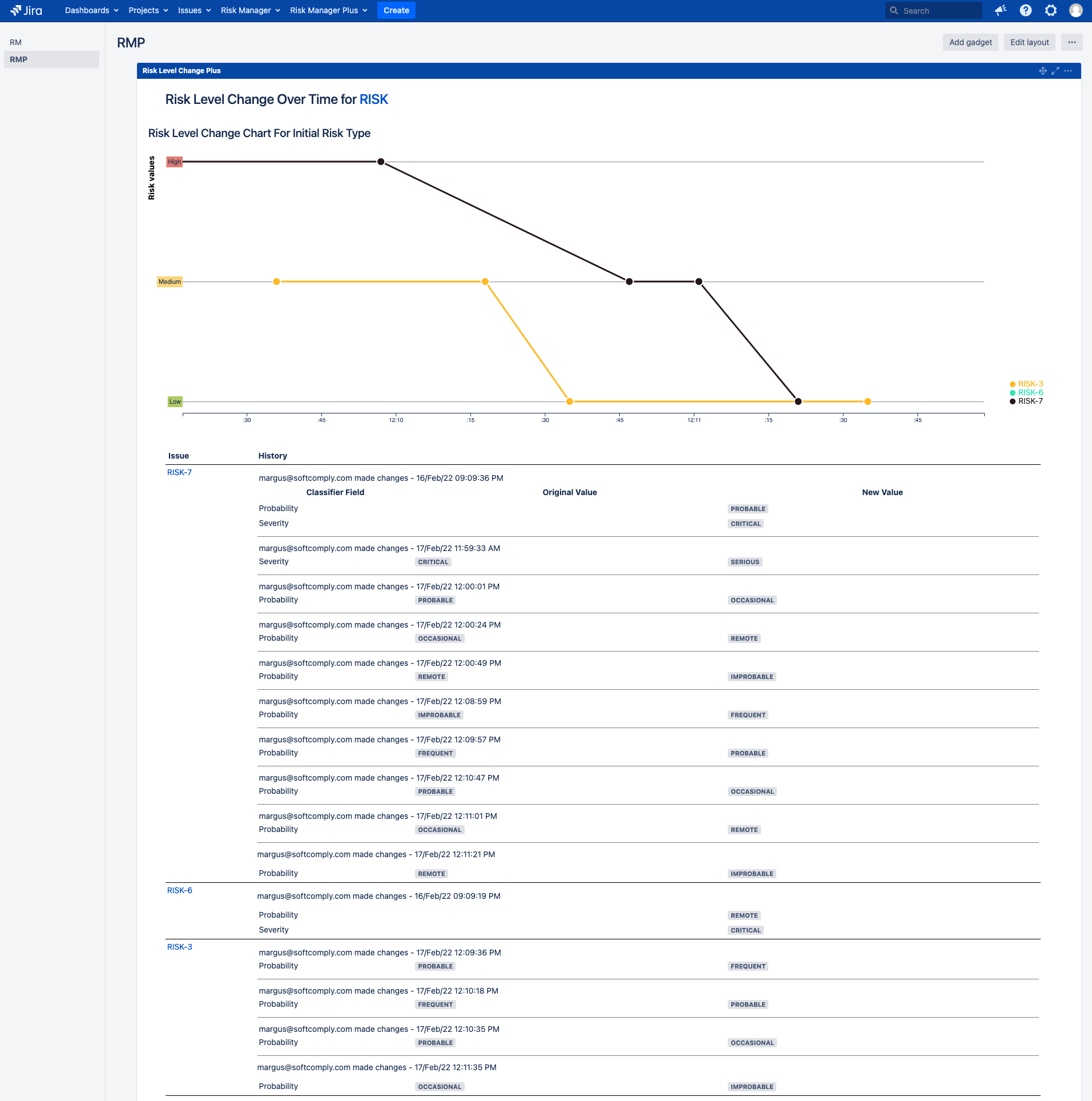
Task: Open the dashboard more options ellipsis
Action: pyautogui.click(x=1070, y=42)
